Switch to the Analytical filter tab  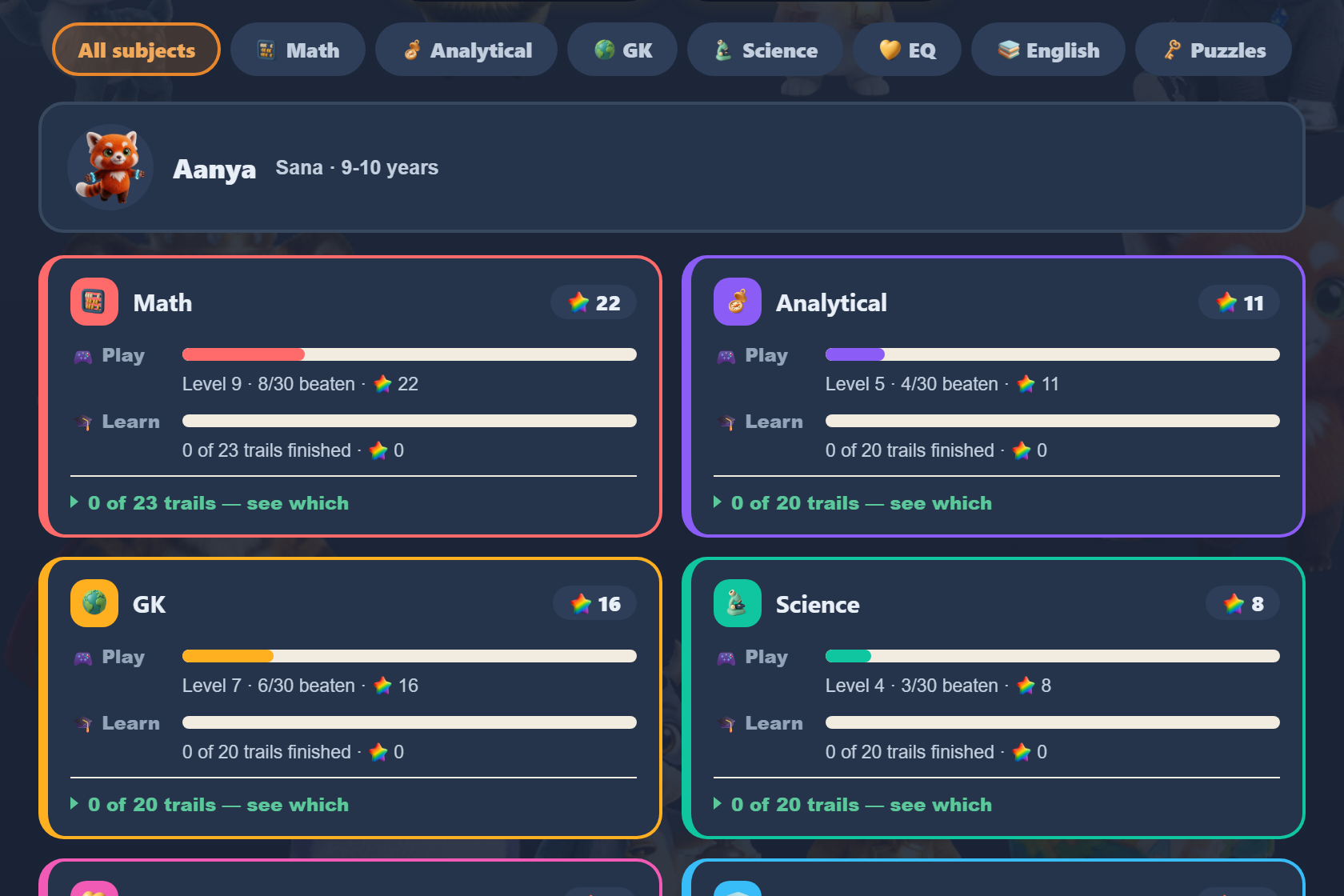(x=466, y=50)
